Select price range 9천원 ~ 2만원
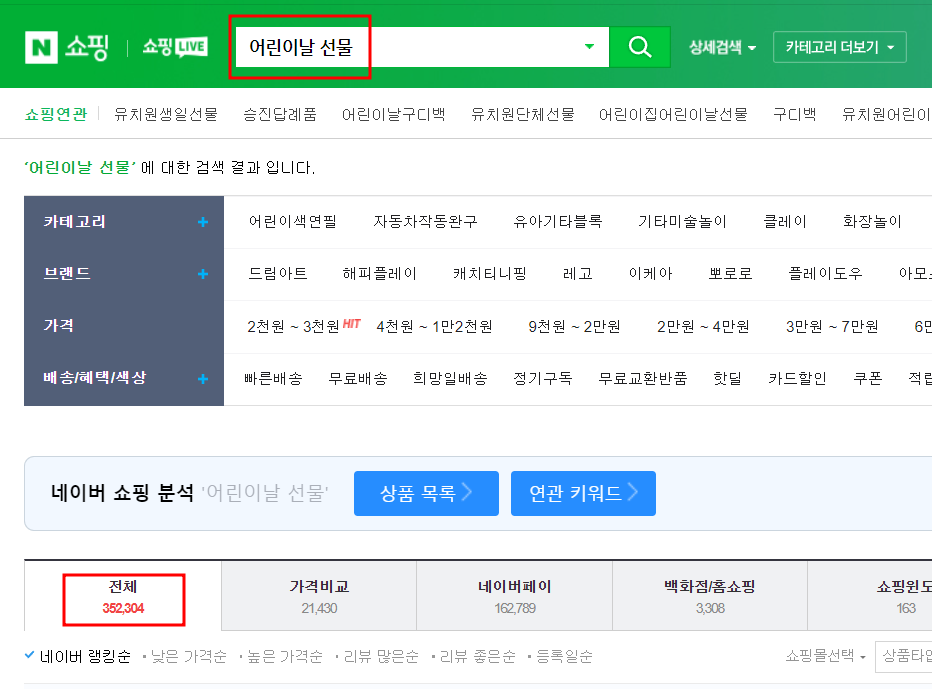Screen dimensions: 932x689 pyautogui.click(x=574, y=326)
